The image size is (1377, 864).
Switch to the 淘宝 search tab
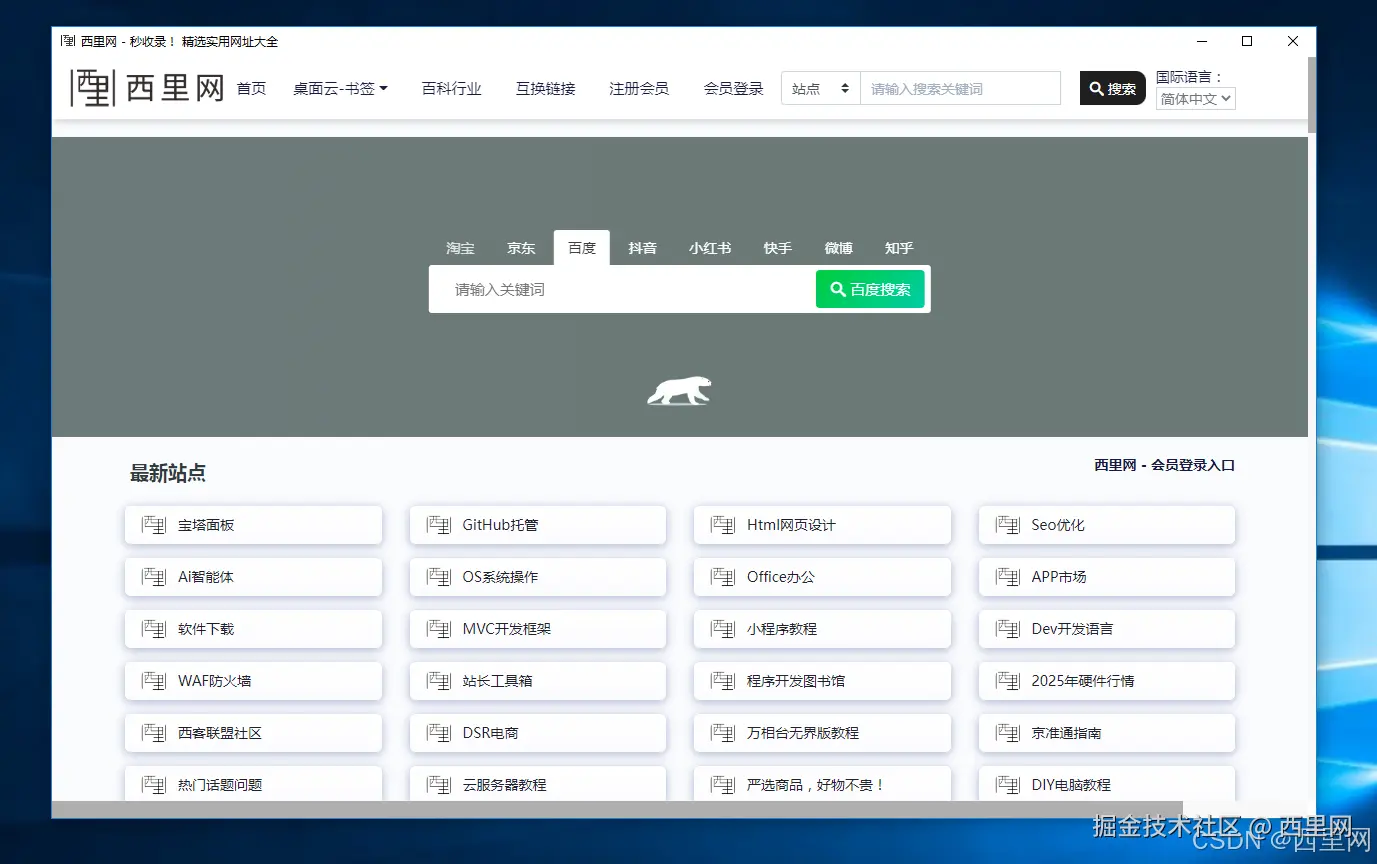(460, 248)
